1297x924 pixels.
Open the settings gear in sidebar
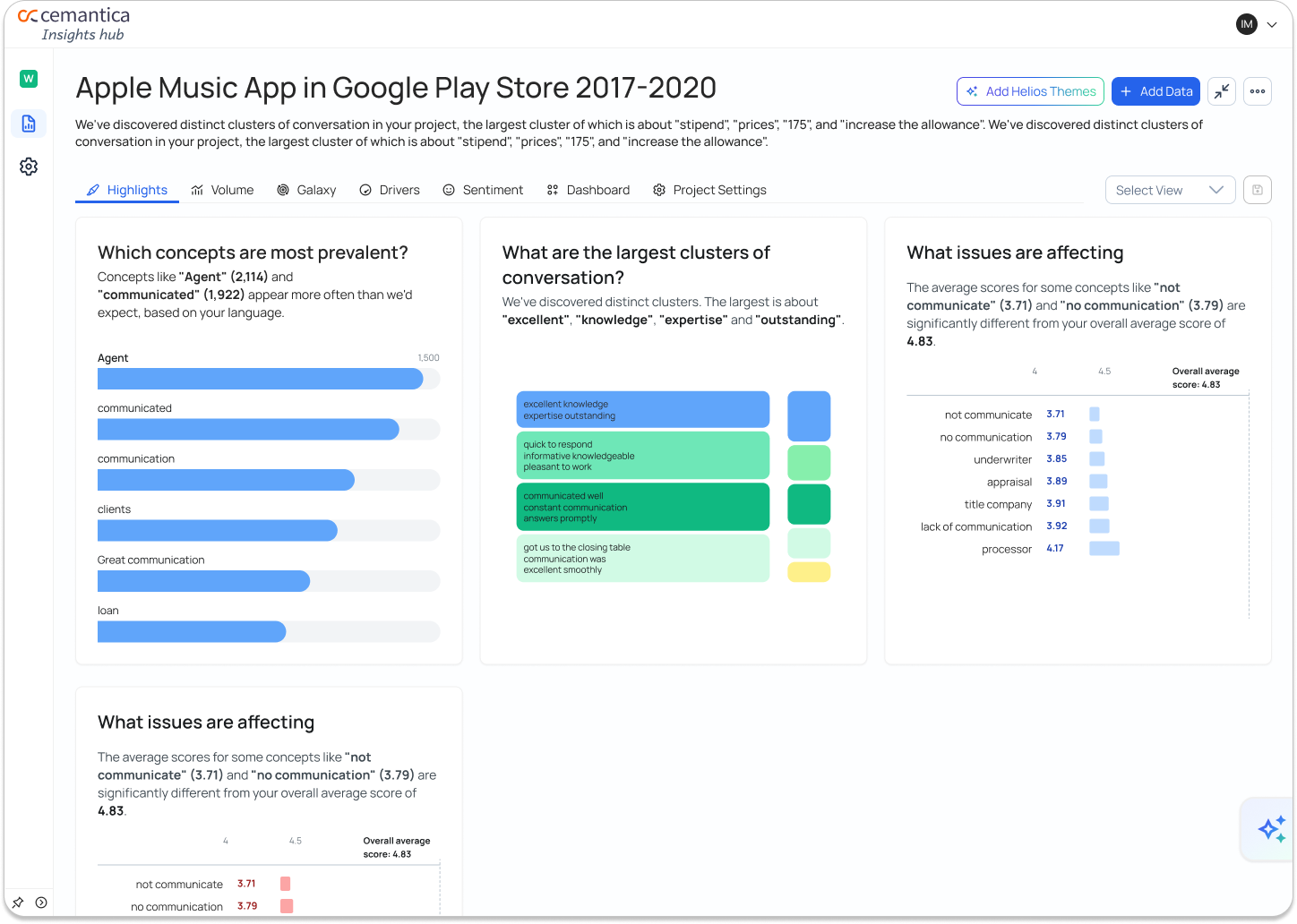pyautogui.click(x=29, y=167)
